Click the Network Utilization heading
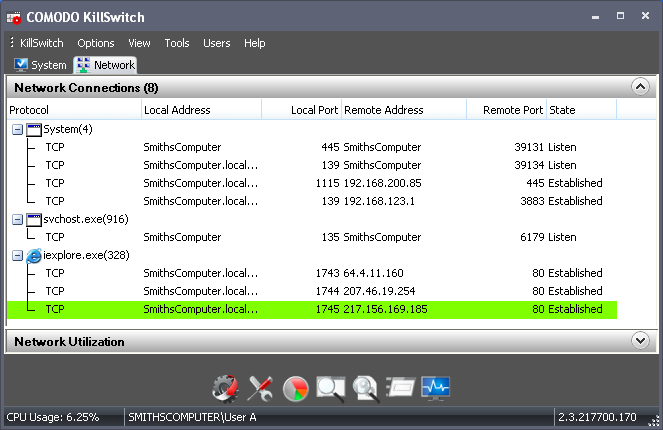 69,342
